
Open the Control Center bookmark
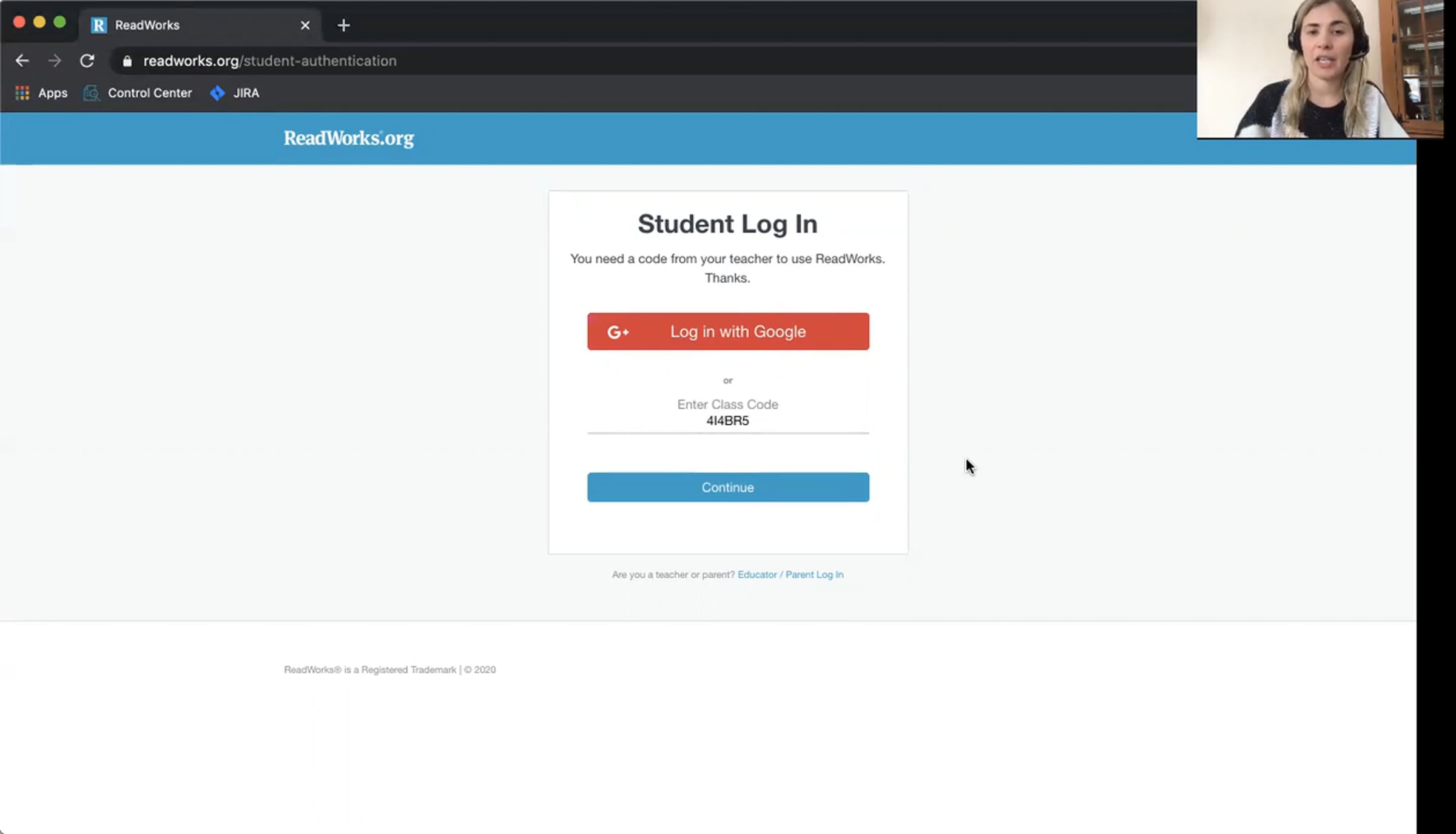138,93
